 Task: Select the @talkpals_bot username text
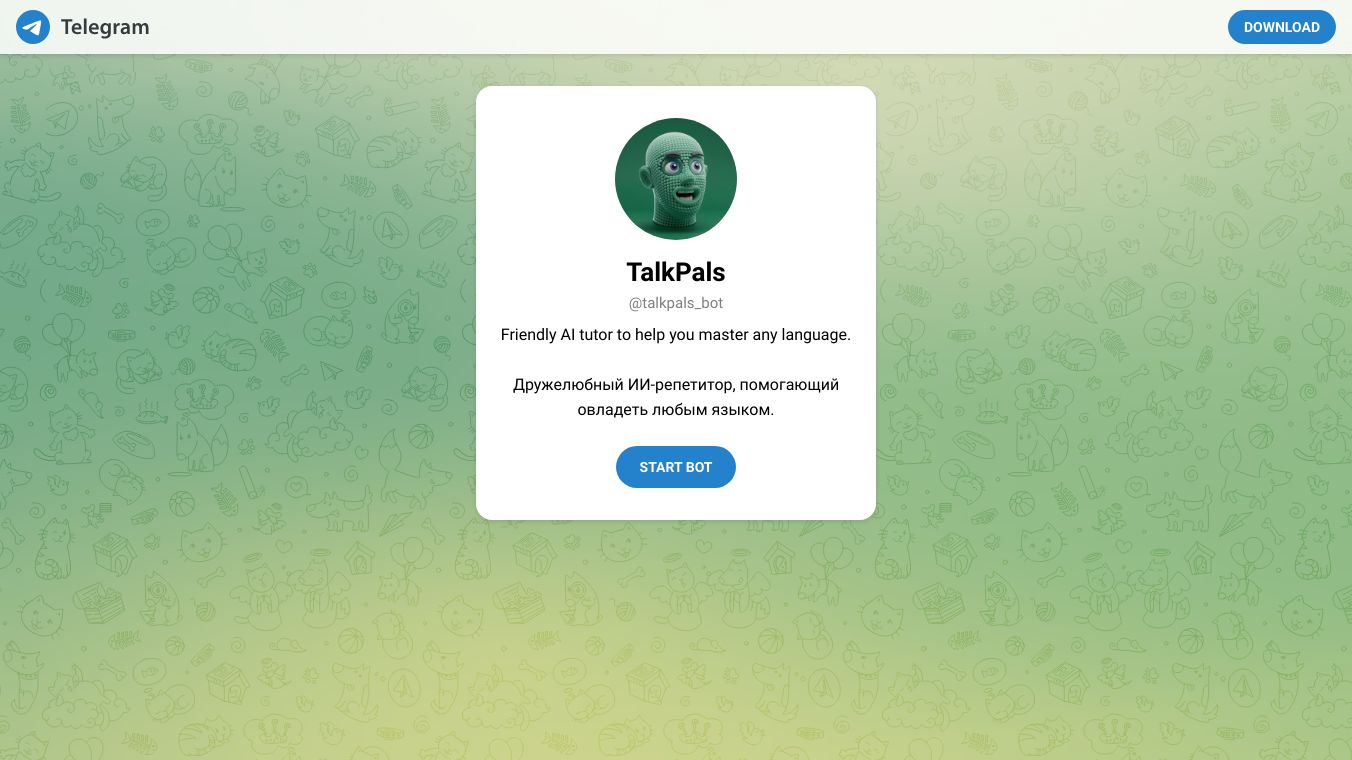tap(676, 303)
